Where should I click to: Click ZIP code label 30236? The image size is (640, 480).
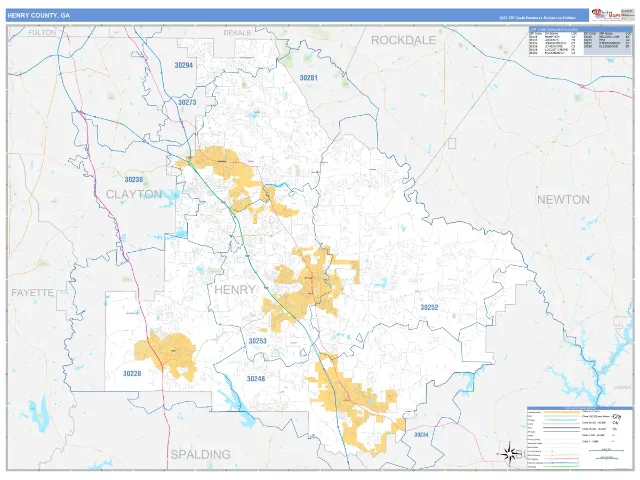coord(134,180)
